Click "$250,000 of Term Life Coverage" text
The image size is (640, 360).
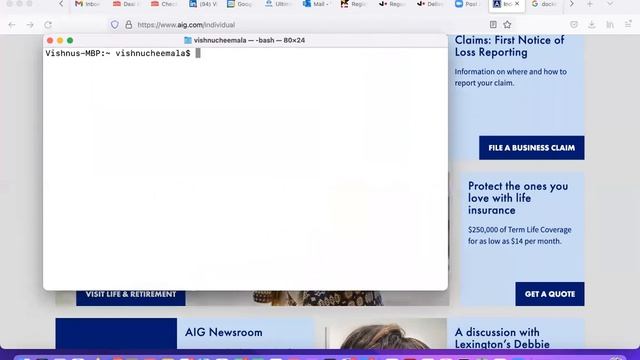click(520, 229)
